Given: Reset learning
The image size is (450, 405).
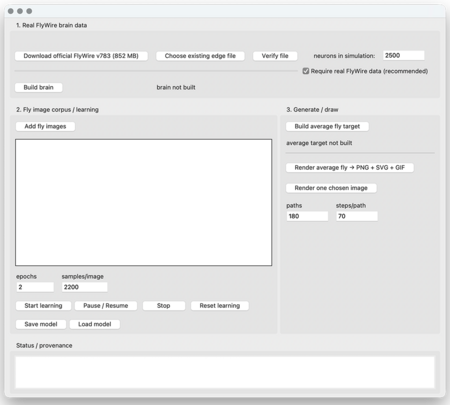Looking at the screenshot, I should (220, 306).
